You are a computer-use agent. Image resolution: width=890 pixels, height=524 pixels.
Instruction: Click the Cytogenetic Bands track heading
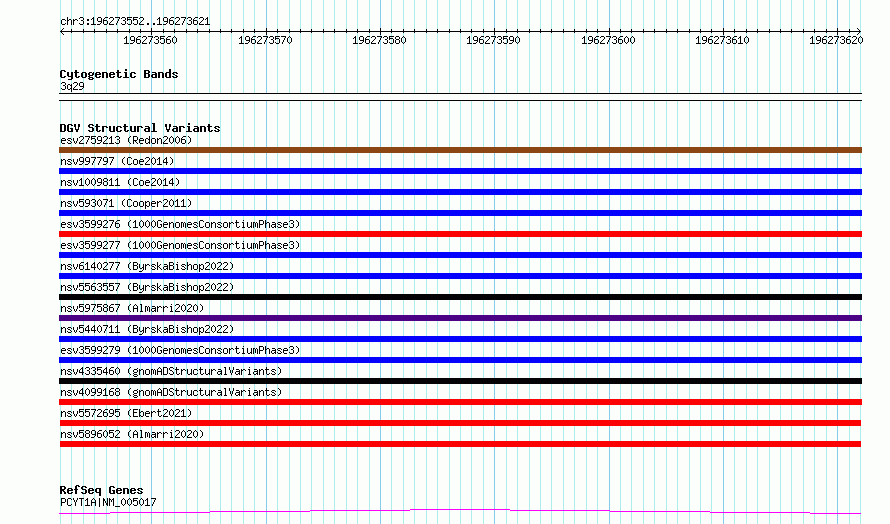pos(119,74)
